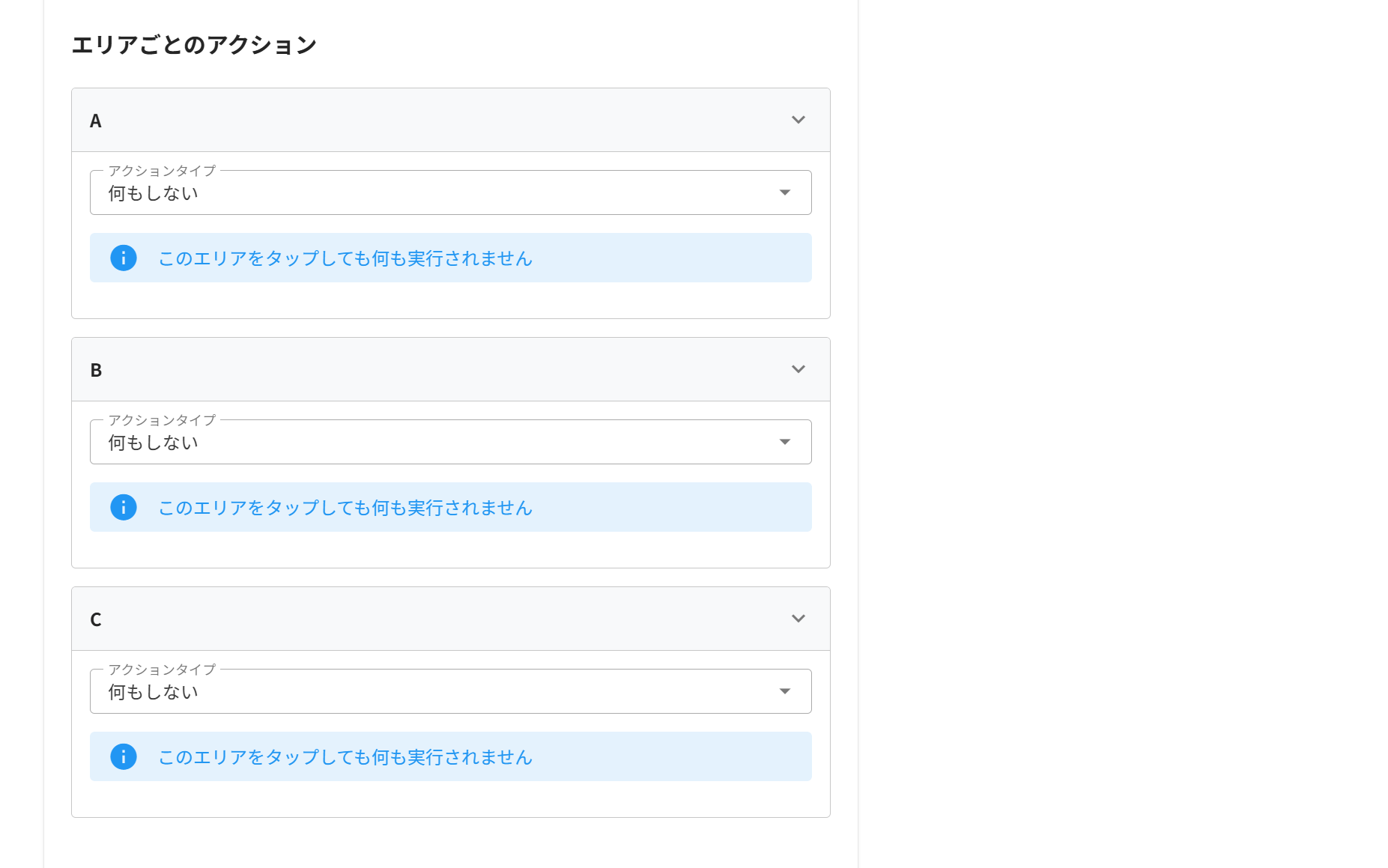1388x868 pixels.
Task: Click the info icon in section C
Action: pos(124,756)
